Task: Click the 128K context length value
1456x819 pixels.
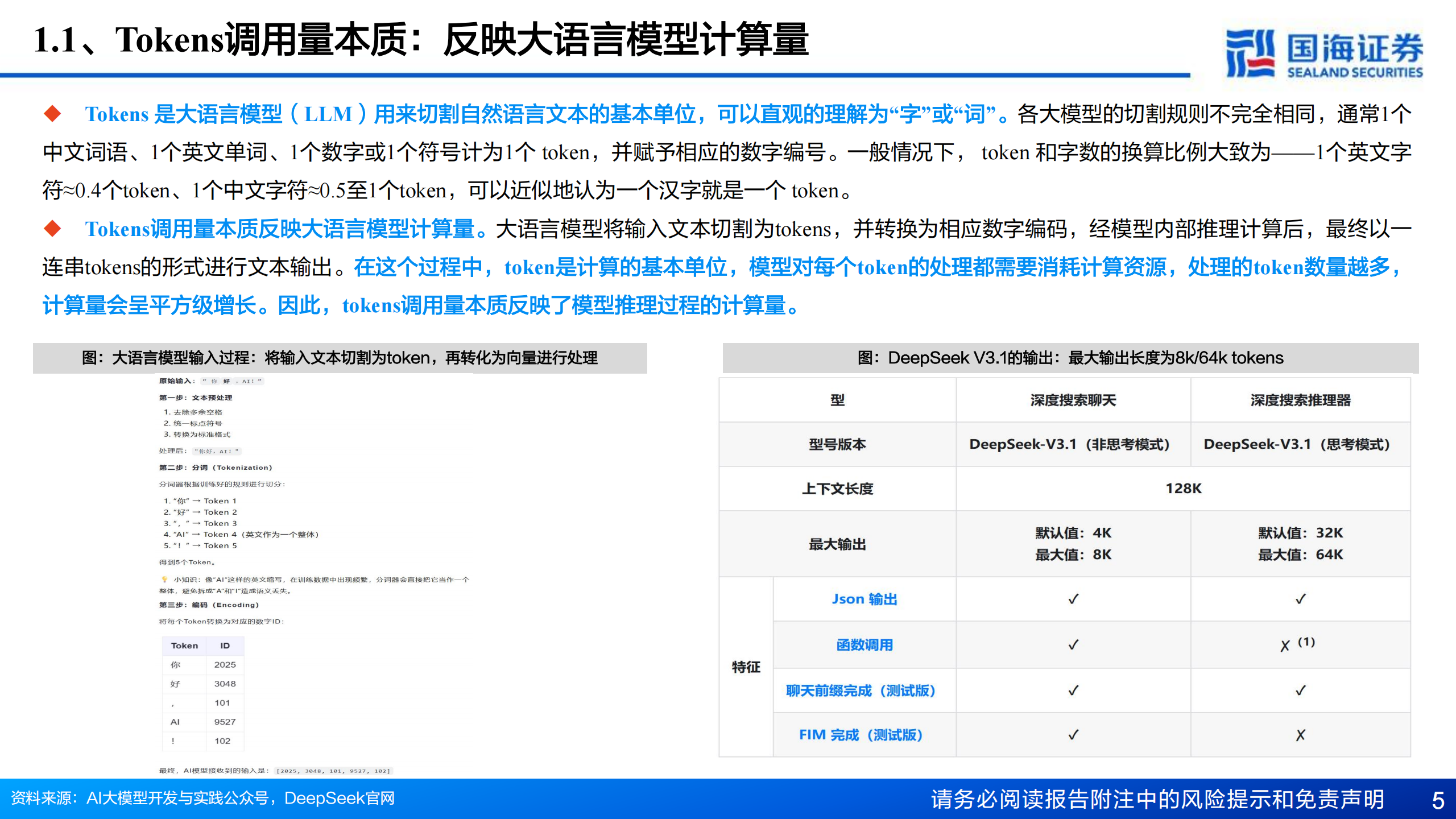Action: click(x=1184, y=489)
